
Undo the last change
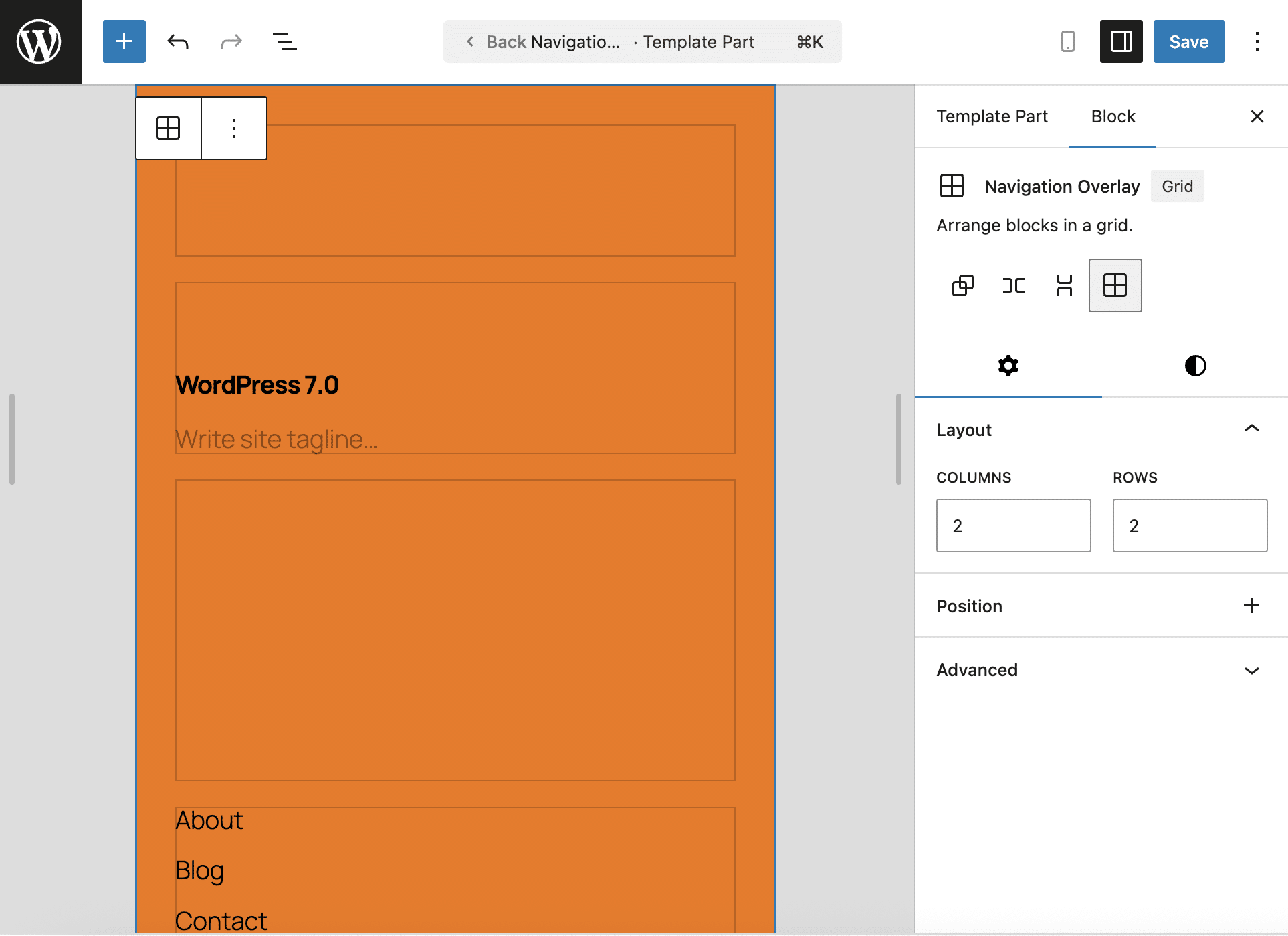[x=177, y=41]
